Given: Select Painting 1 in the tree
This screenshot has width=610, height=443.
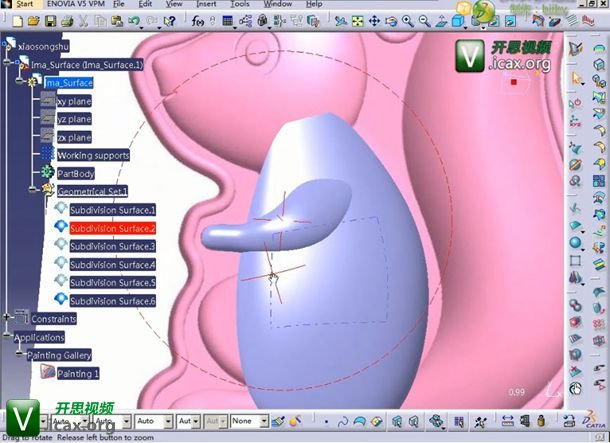Looking at the screenshot, I should pyautogui.click(x=78, y=373).
